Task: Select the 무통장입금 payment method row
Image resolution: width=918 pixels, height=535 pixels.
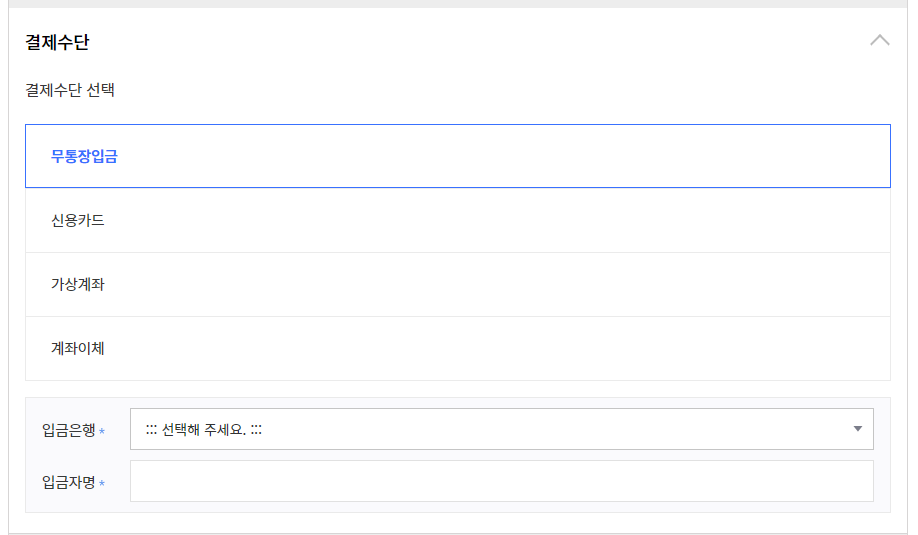Action: (458, 156)
